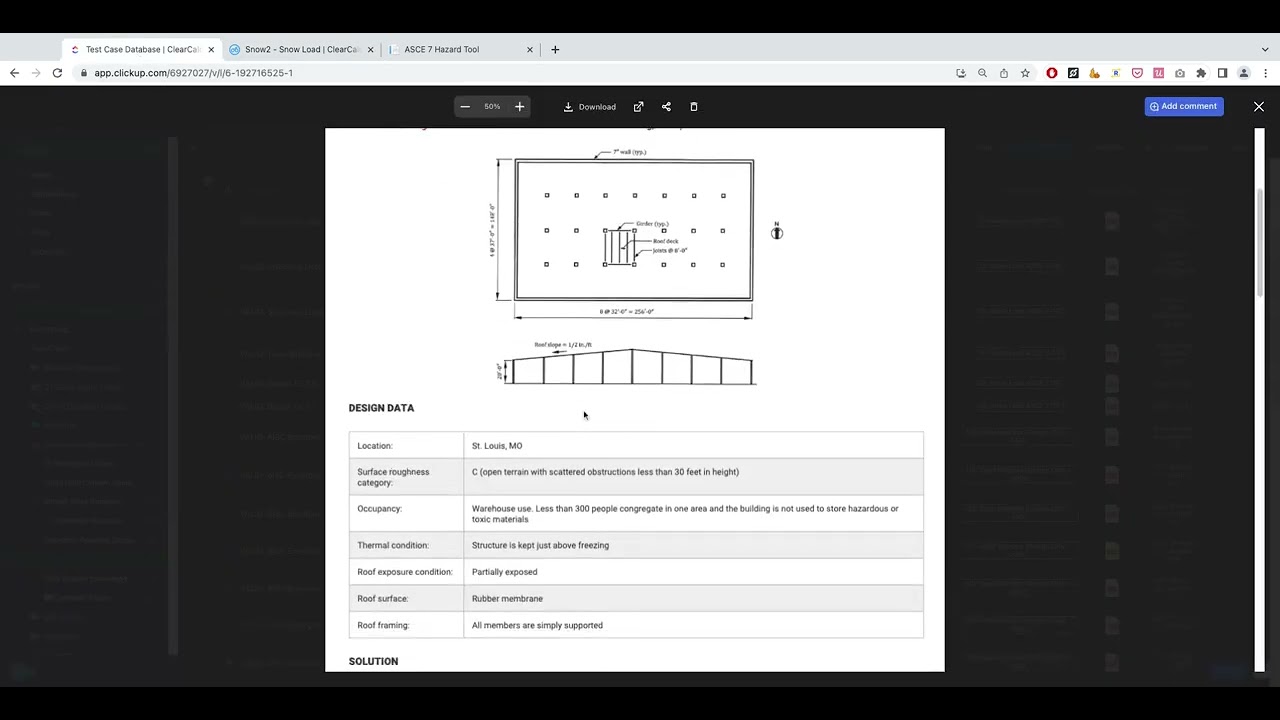Open the Extensions puzzle menu
The height and width of the screenshot is (720, 1280).
point(1201,73)
